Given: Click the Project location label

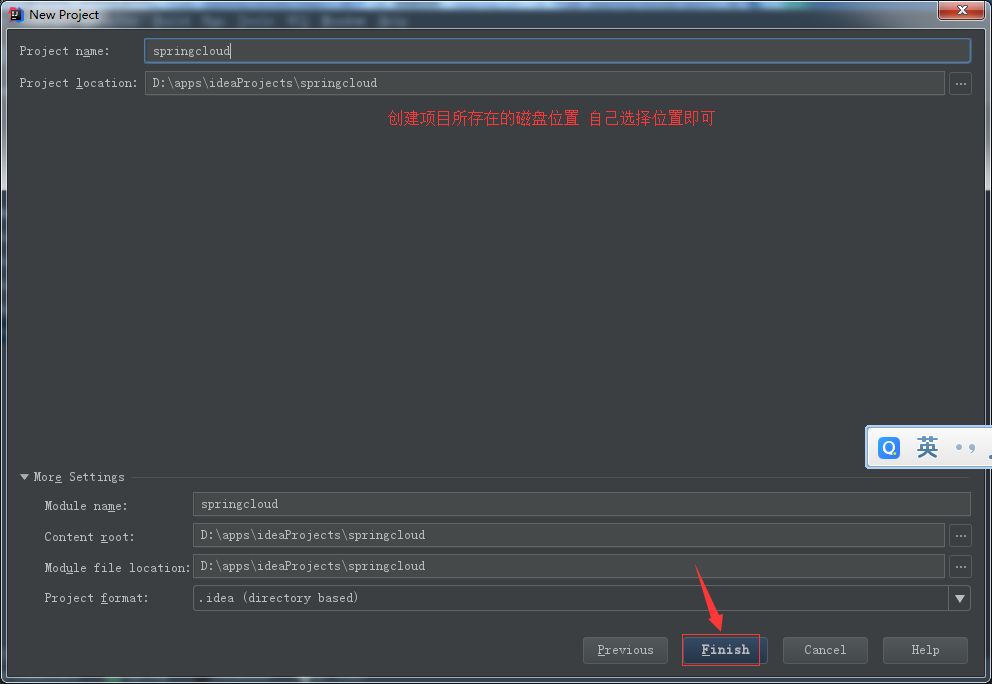Looking at the screenshot, I should 78,83.
